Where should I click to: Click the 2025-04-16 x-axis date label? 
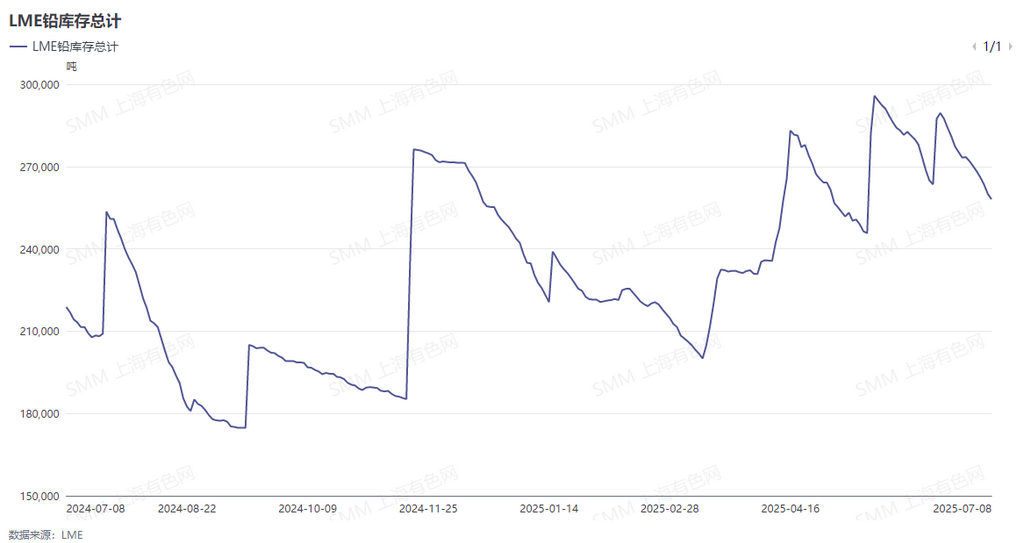(x=790, y=508)
